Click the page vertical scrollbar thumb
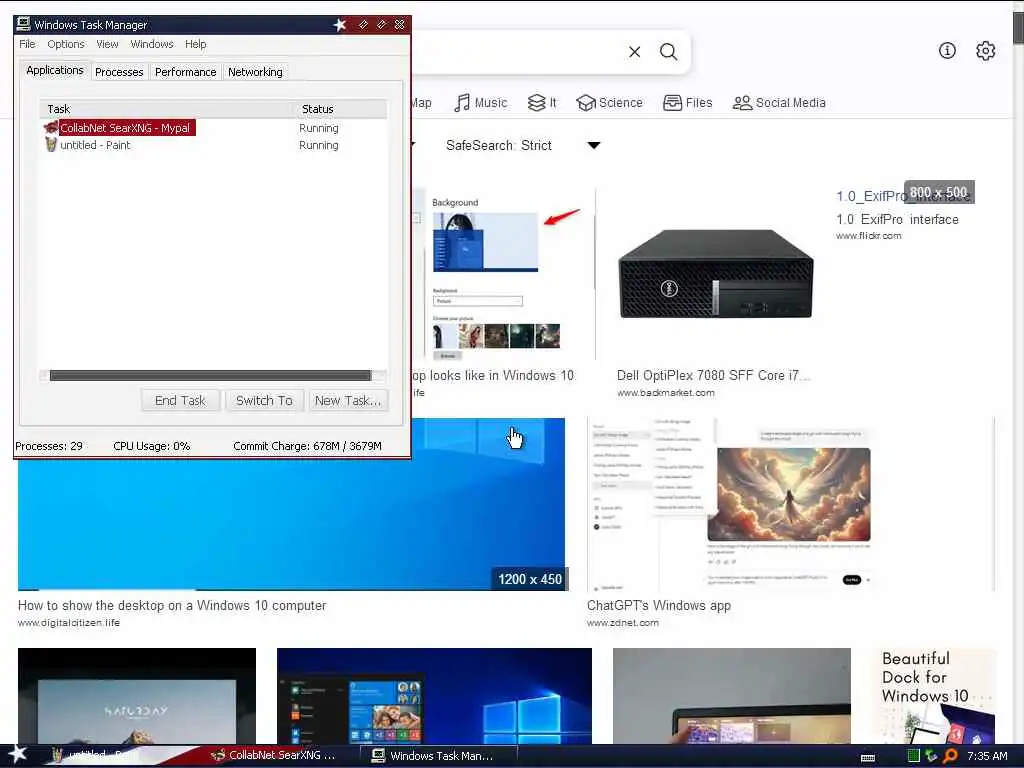Screen dimensions: 1024x768 1018,26
